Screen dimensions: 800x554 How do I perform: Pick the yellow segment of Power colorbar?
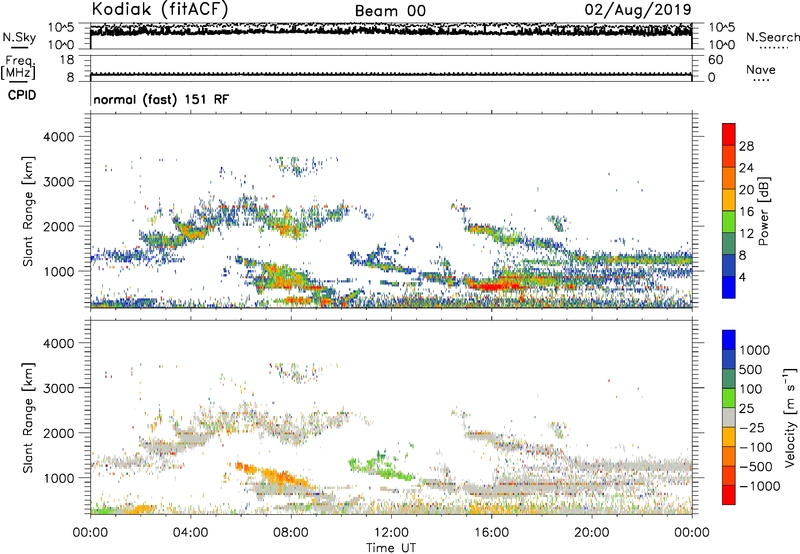pyautogui.click(x=729, y=200)
